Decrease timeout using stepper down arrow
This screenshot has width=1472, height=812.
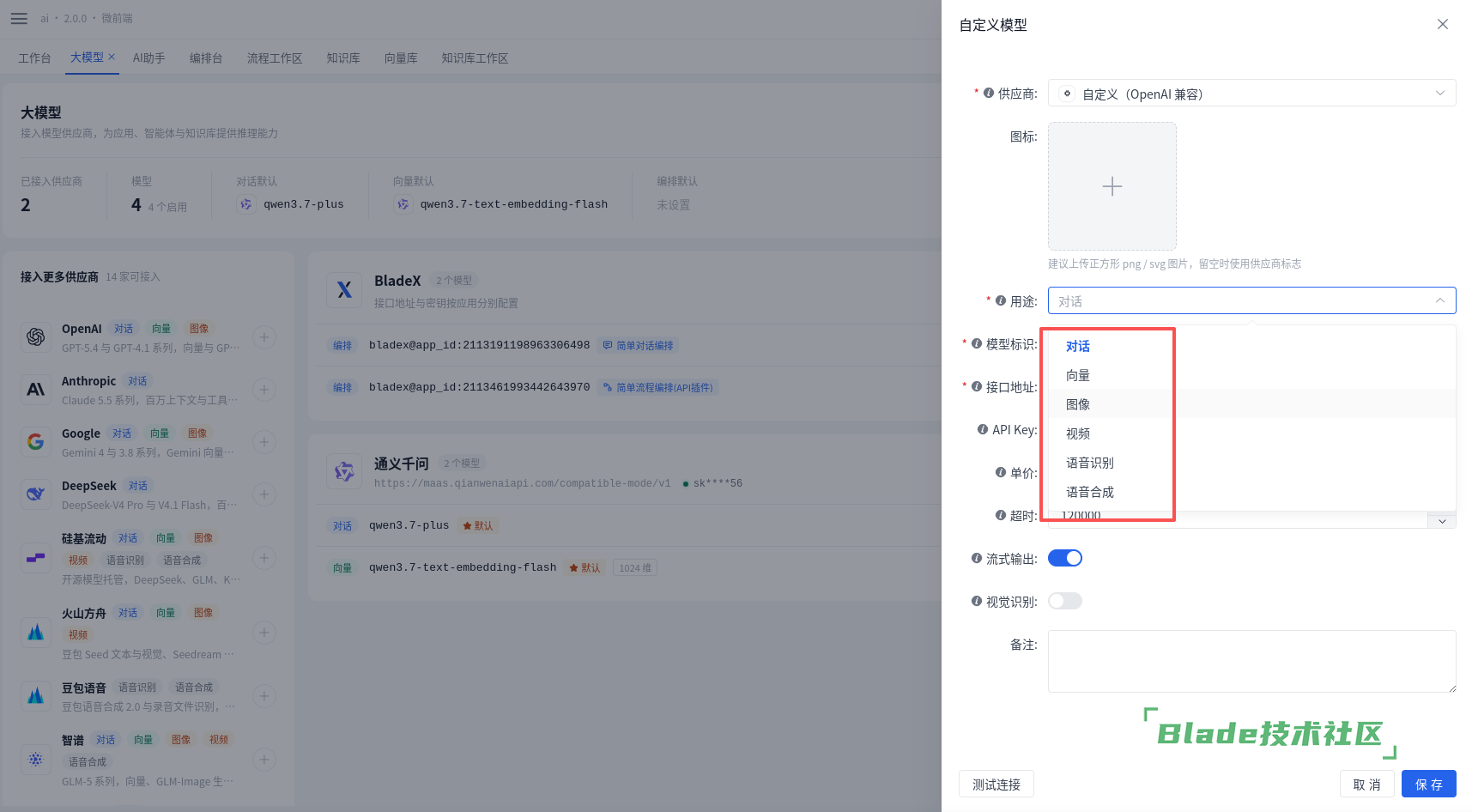tap(1442, 522)
